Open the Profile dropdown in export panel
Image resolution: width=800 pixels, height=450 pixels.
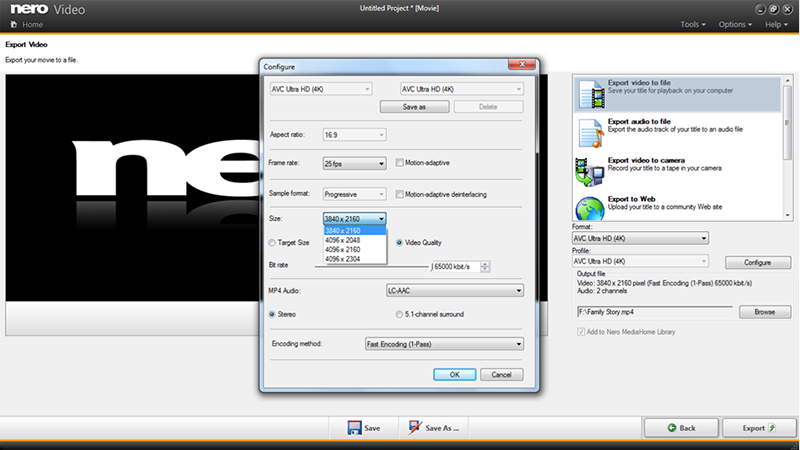(x=640, y=261)
